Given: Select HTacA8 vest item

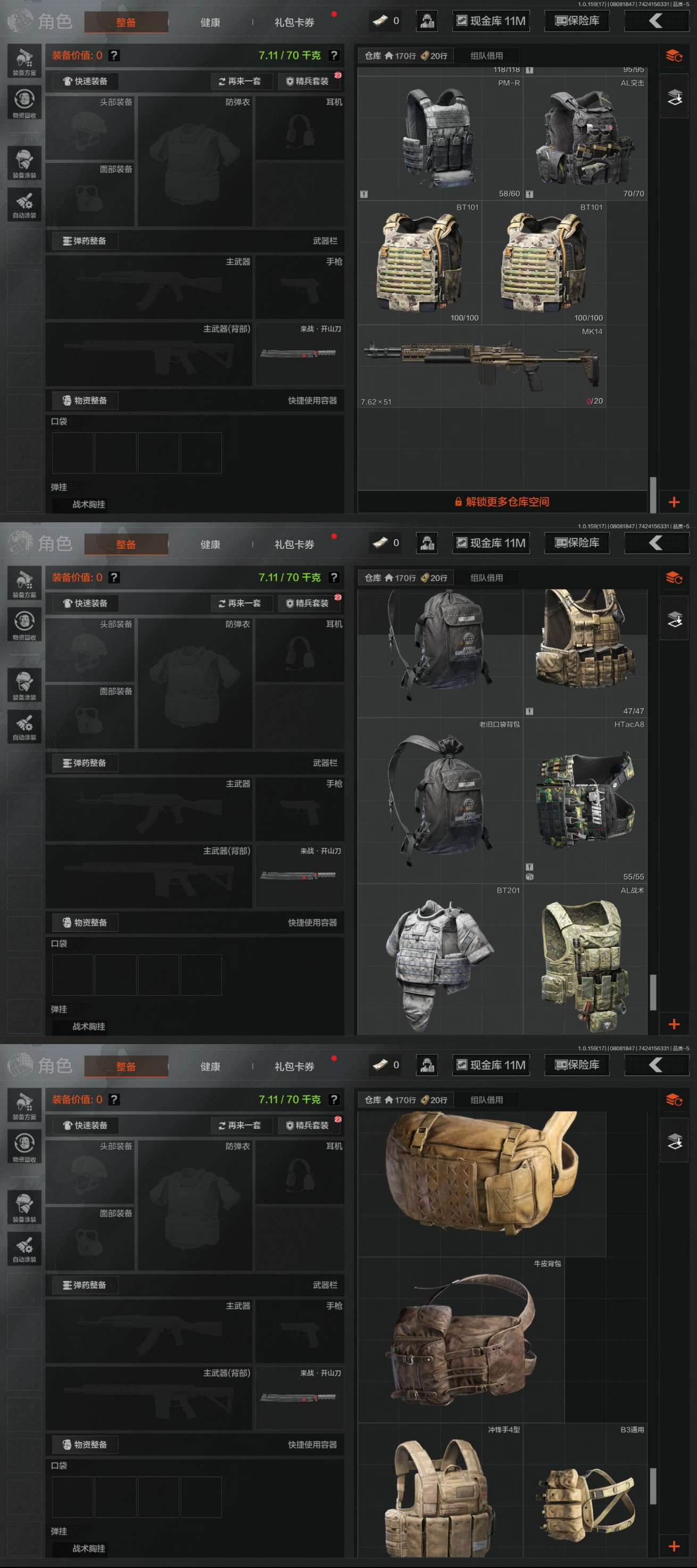Looking at the screenshot, I should [586, 800].
